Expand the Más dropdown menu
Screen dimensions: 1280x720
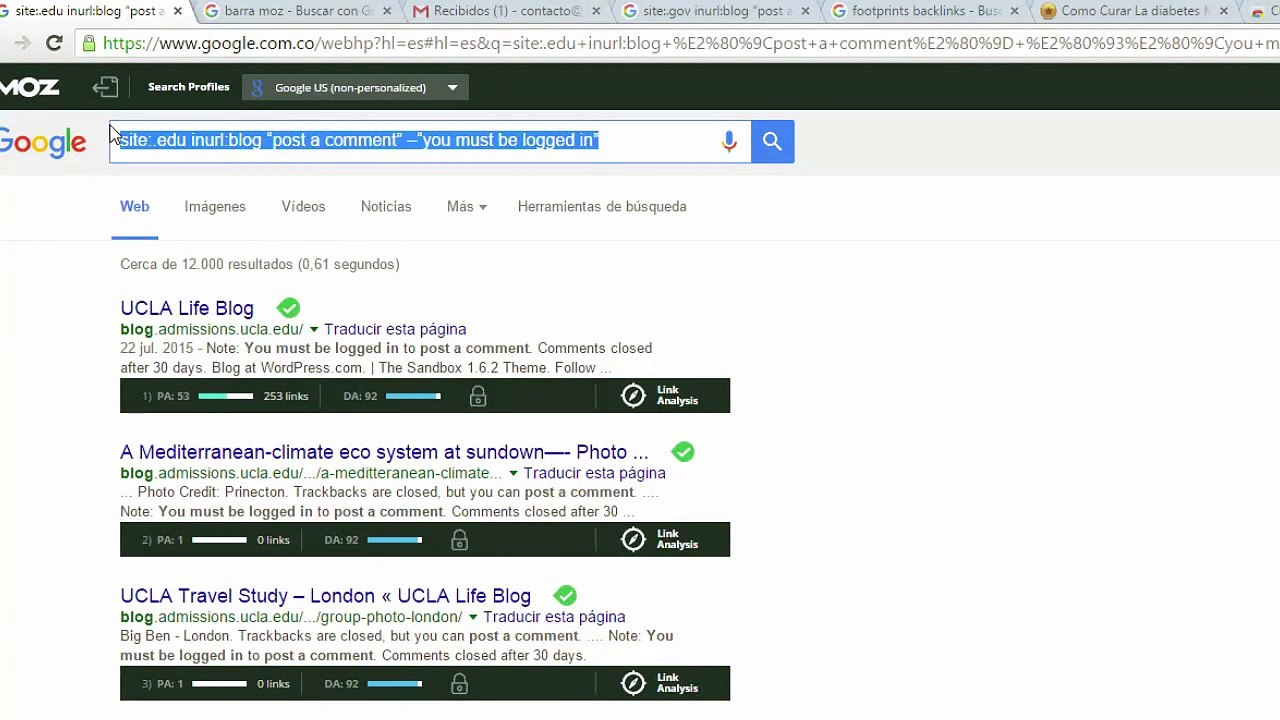click(x=467, y=207)
